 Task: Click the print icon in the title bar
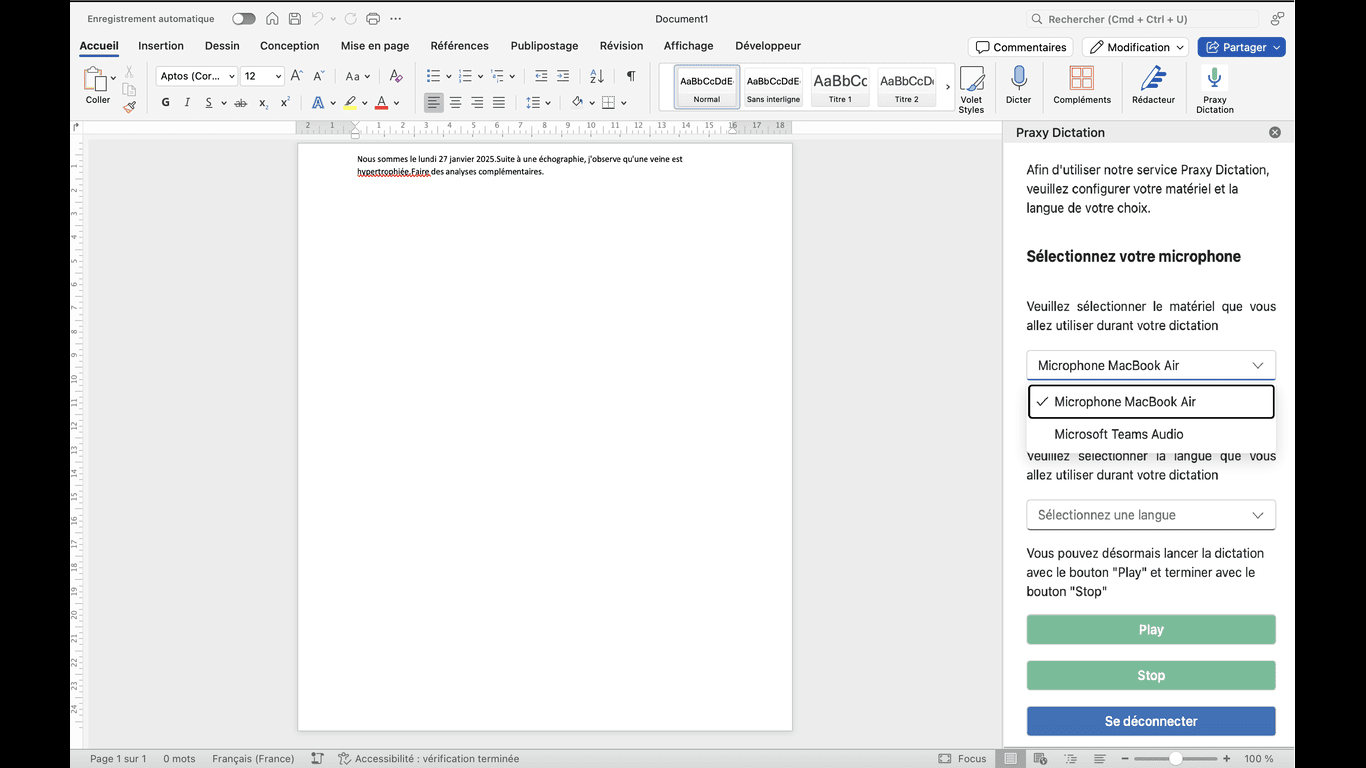(x=373, y=19)
